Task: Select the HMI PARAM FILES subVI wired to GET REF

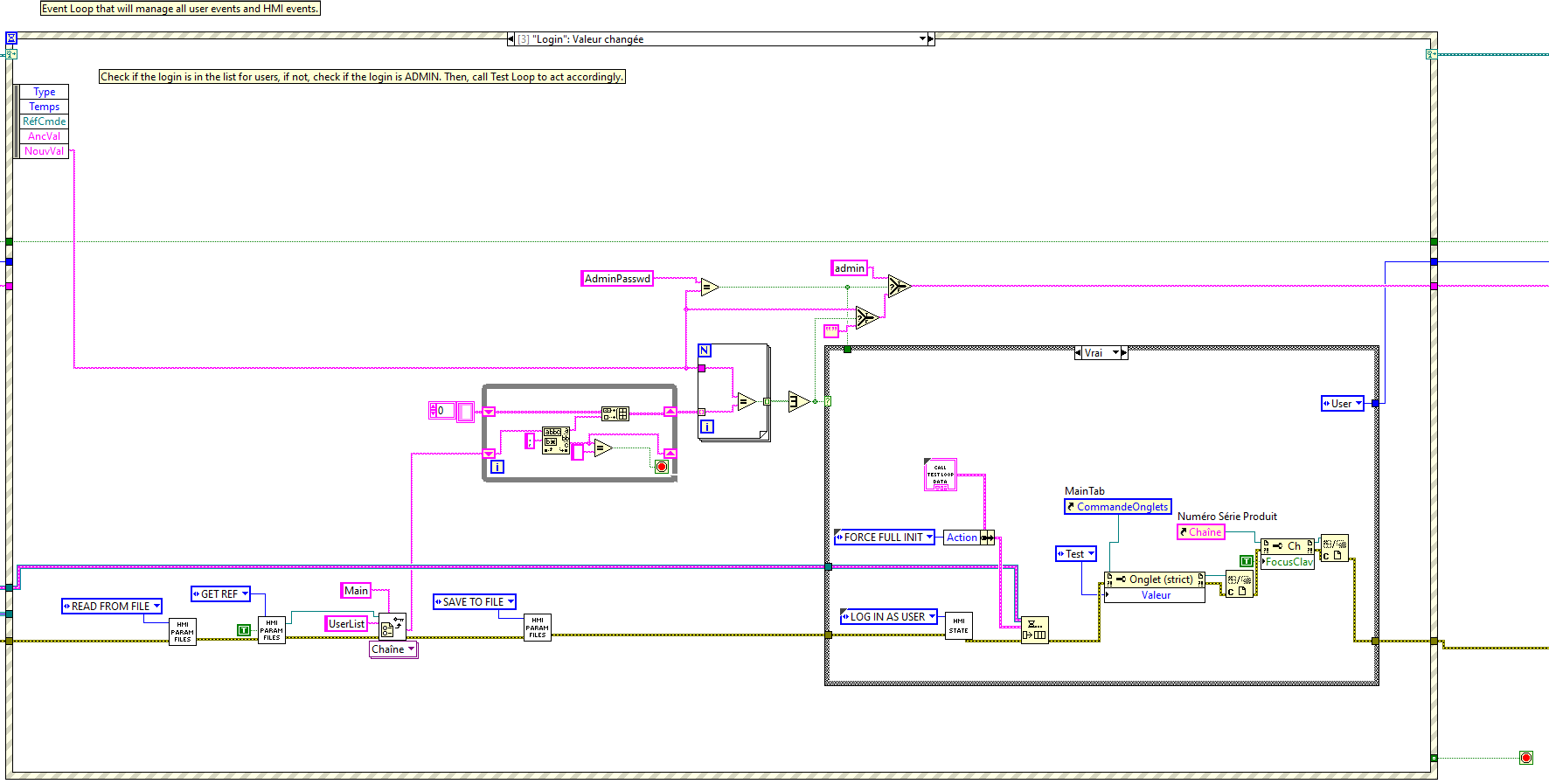Action: click(x=272, y=630)
